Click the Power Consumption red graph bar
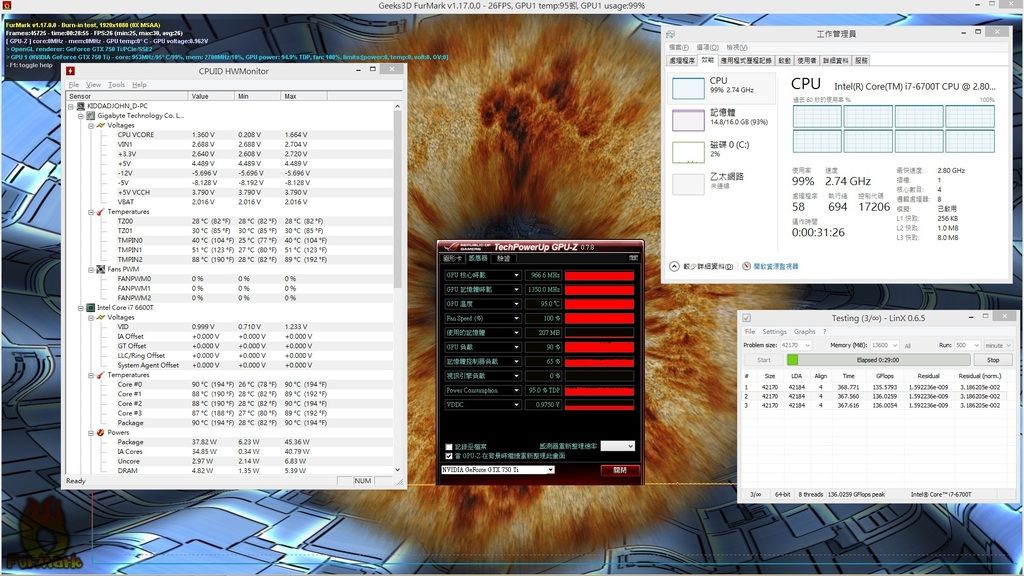This screenshot has height=576, width=1024. click(600, 391)
